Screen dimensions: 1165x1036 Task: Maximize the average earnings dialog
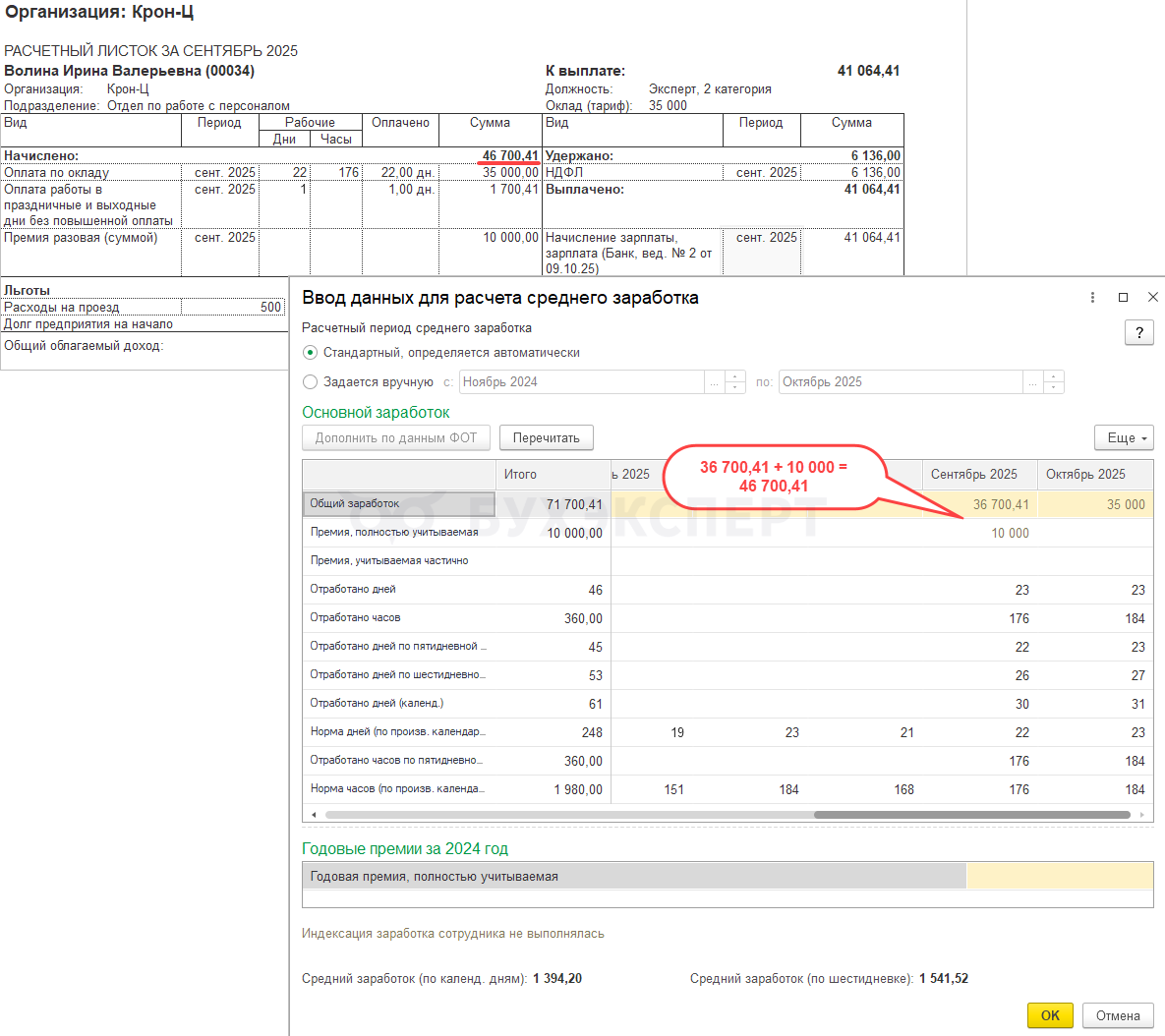tap(1123, 297)
